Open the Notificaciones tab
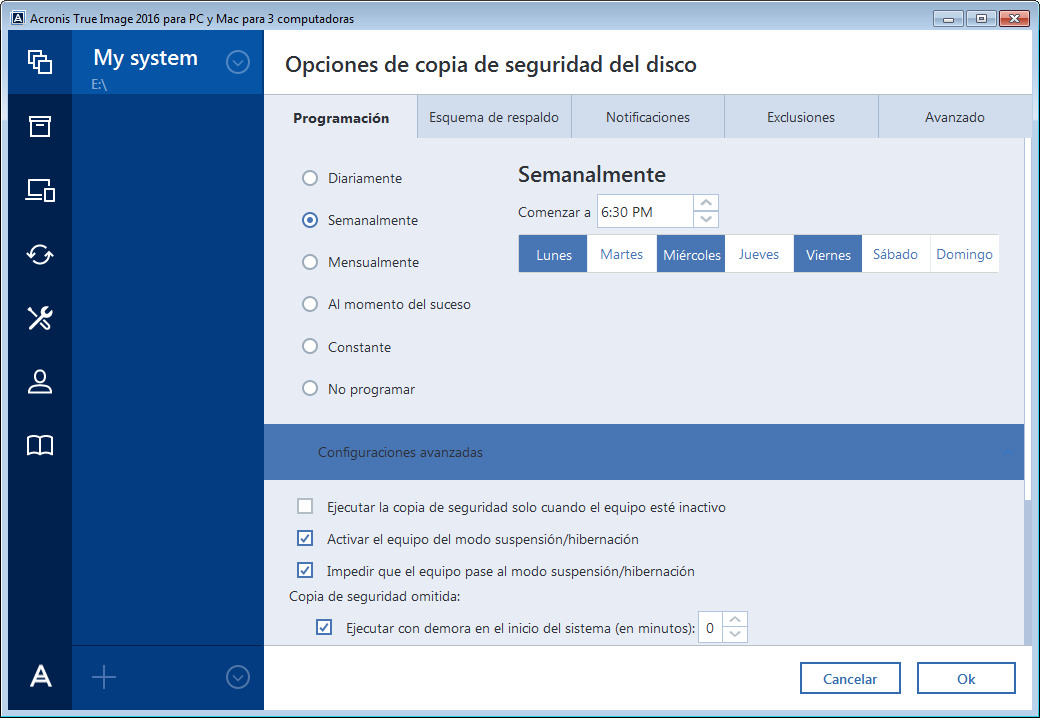 pyautogui.click(x=648, y=117)
